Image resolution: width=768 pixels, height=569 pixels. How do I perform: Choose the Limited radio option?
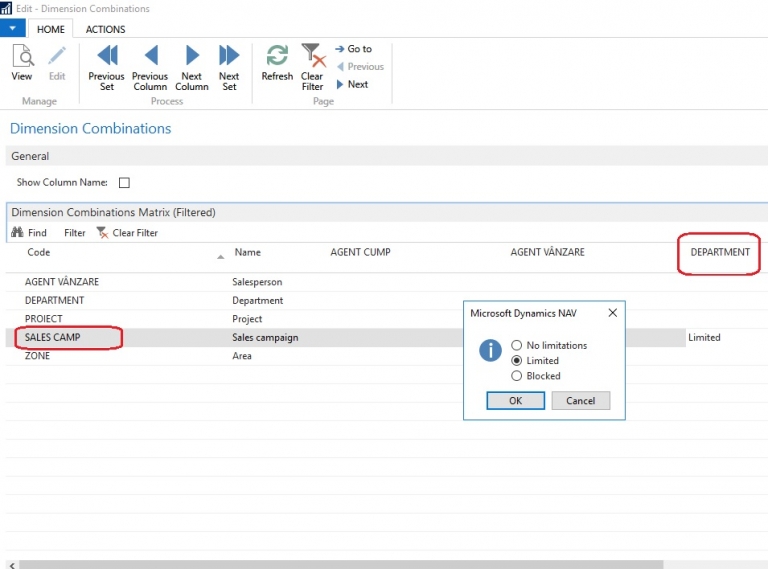click(517, 360)
